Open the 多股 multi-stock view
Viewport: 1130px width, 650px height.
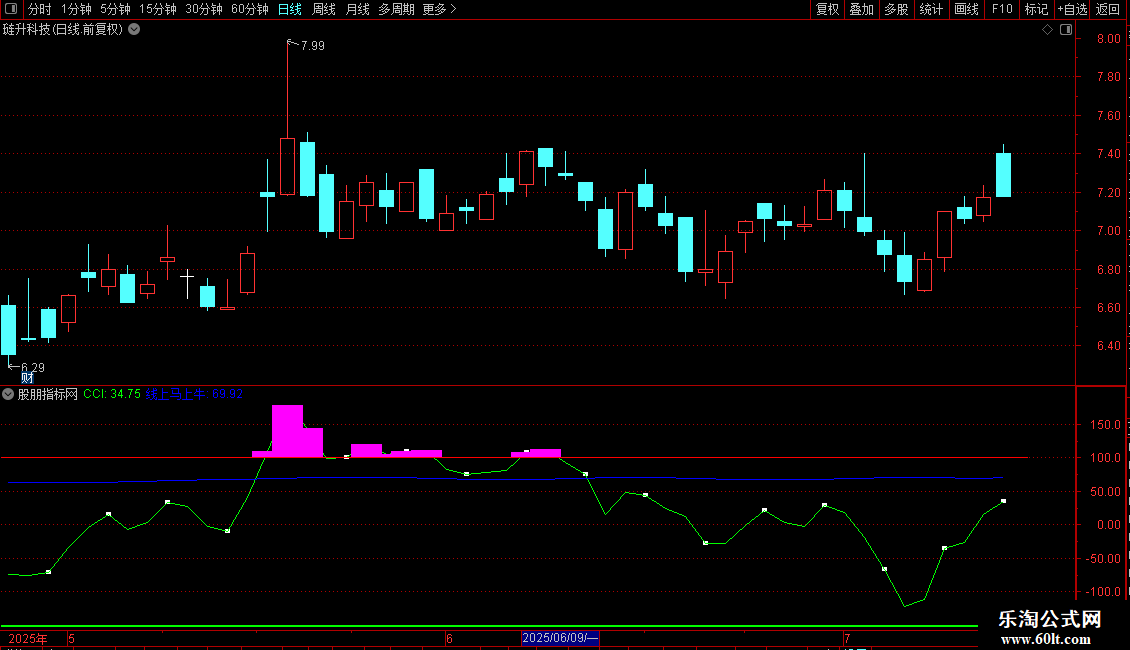896,9
